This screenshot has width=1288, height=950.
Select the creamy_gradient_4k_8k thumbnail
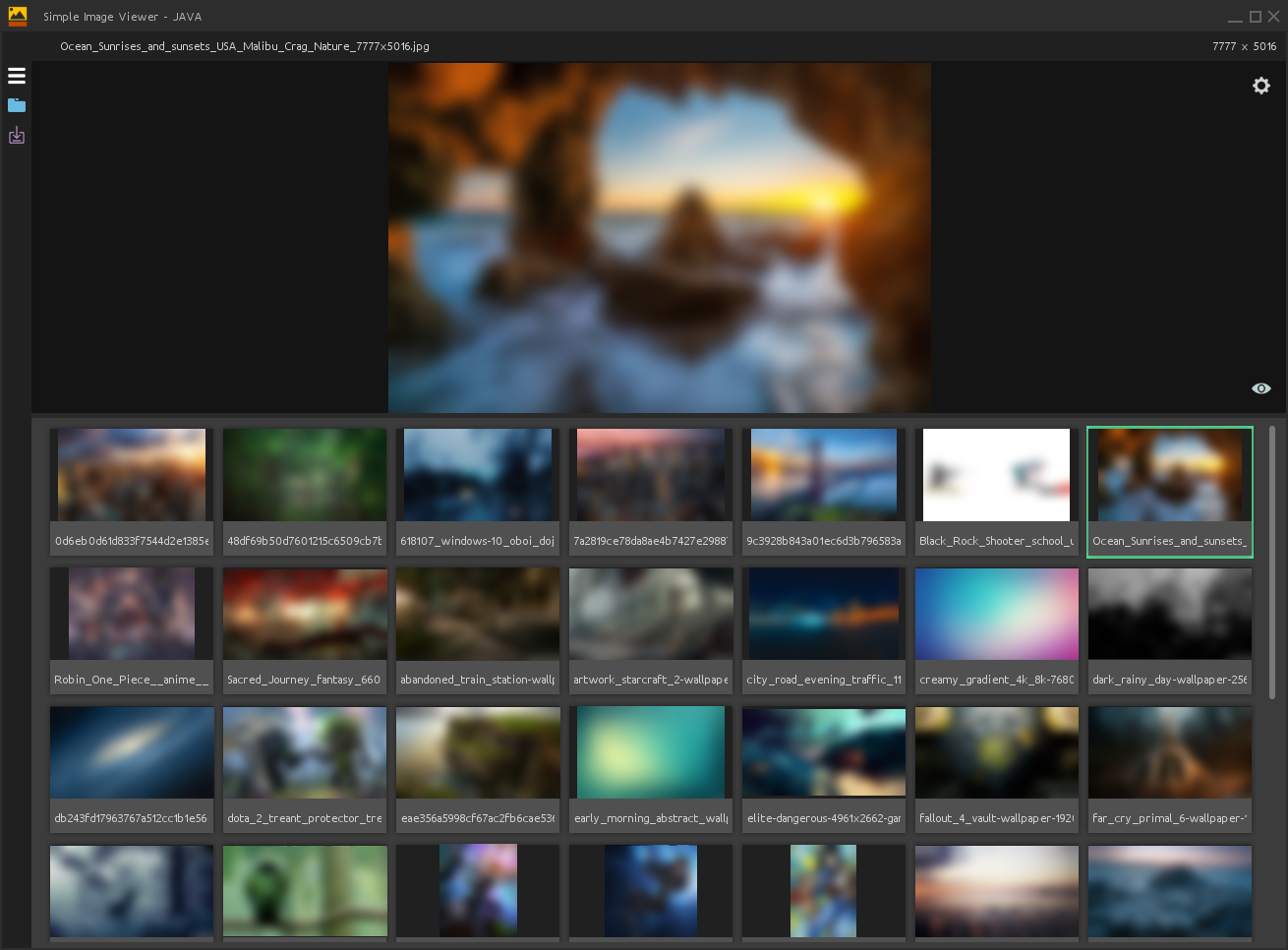[x=997, y=631]
